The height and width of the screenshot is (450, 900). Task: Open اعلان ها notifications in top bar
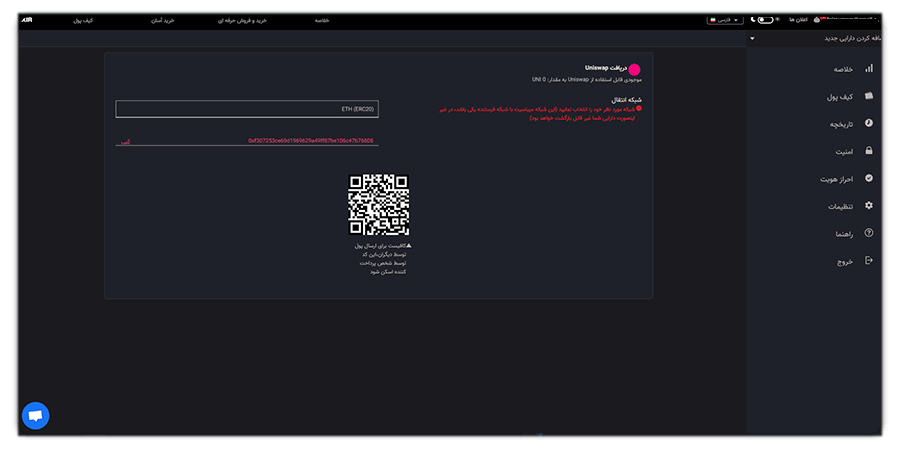point(798,20)
